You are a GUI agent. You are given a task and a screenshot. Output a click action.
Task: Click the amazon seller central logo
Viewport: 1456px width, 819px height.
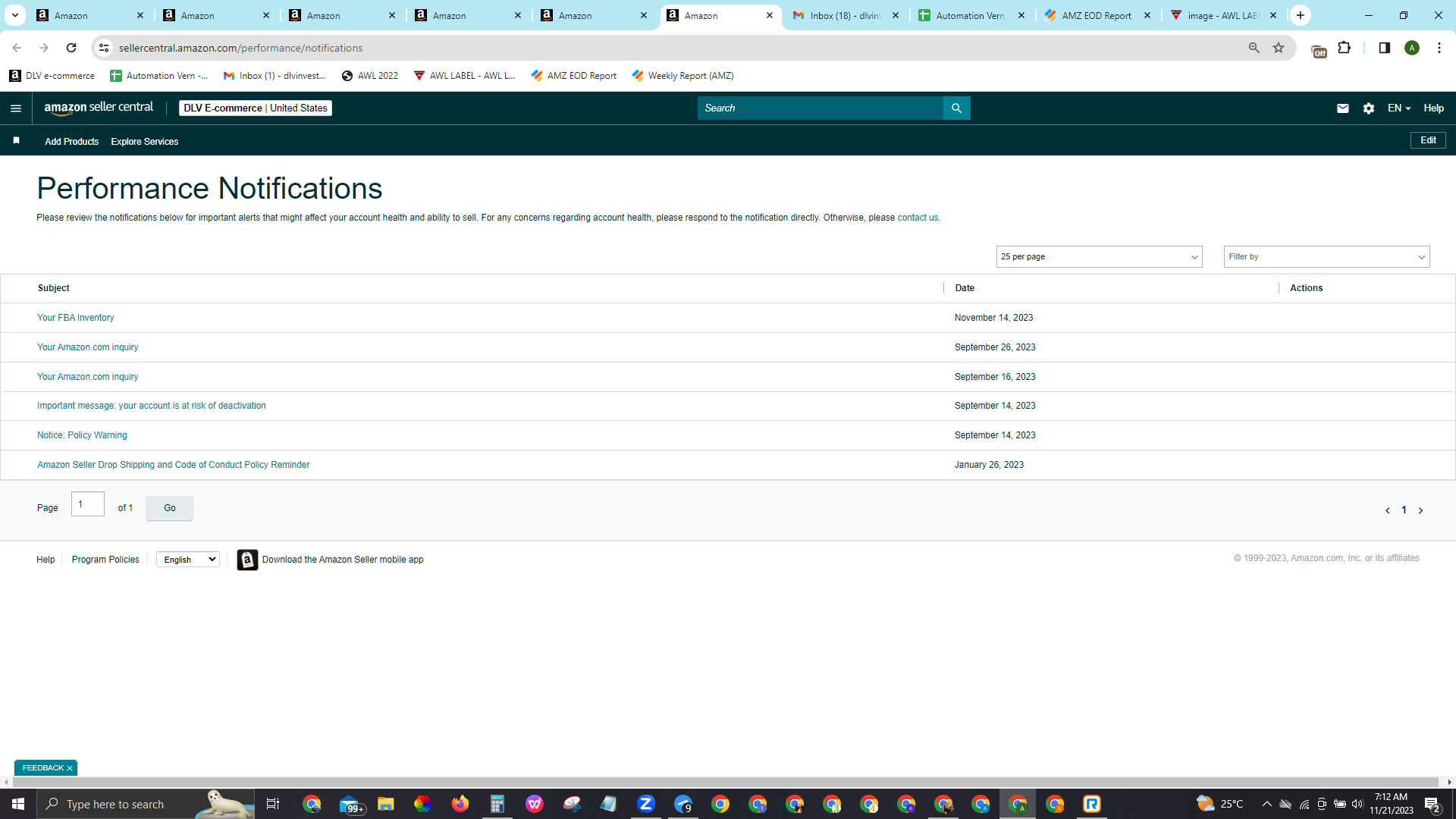(99, 108)
